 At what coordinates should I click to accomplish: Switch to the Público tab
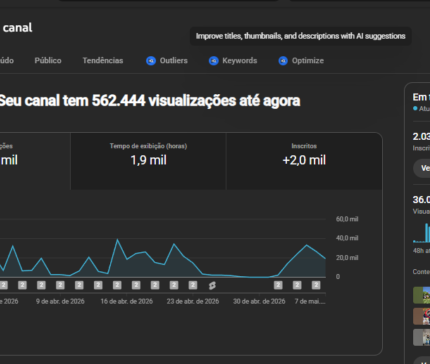48,61
